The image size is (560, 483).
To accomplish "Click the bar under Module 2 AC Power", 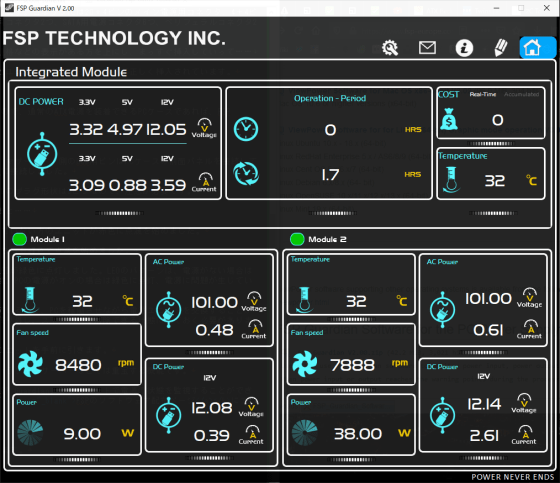I will point(483,353).
